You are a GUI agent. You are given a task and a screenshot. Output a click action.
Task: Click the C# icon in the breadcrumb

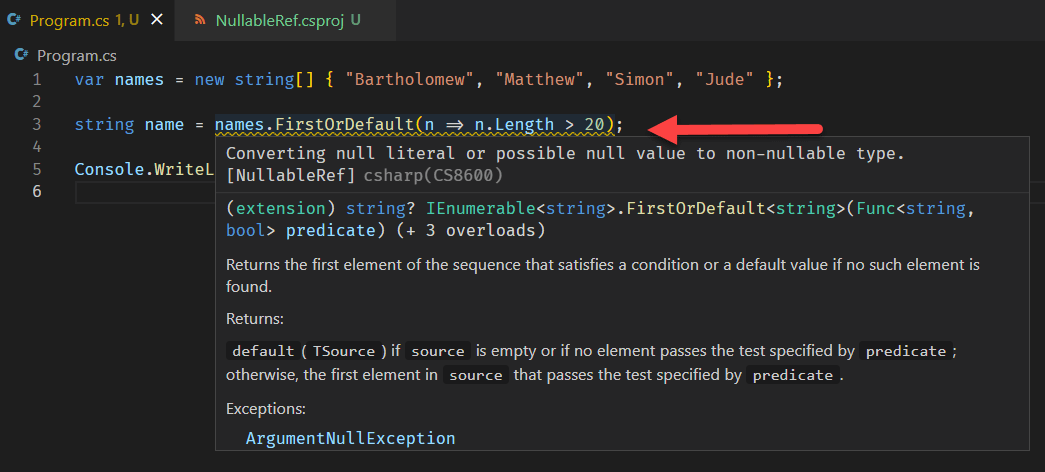(22, 56)
